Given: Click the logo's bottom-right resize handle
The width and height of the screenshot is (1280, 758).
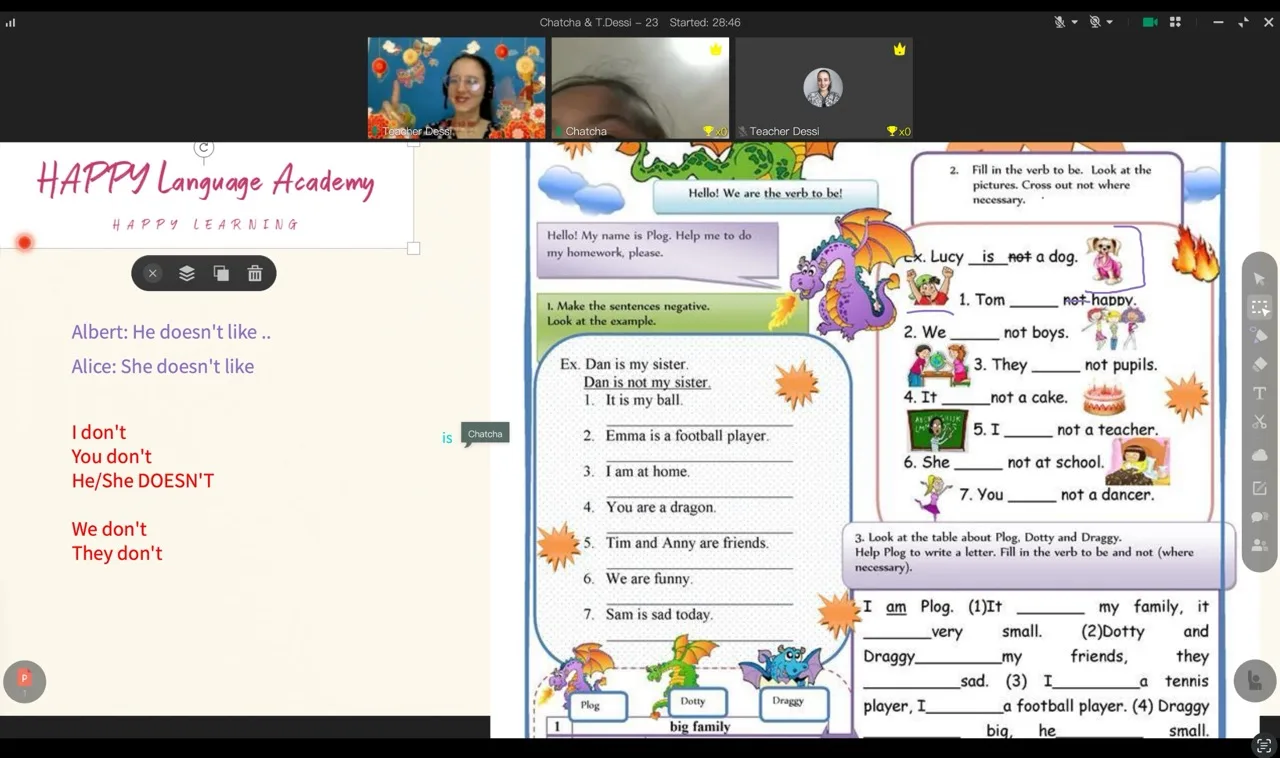Looking at the screenshot, I should (x=413, y=248).
